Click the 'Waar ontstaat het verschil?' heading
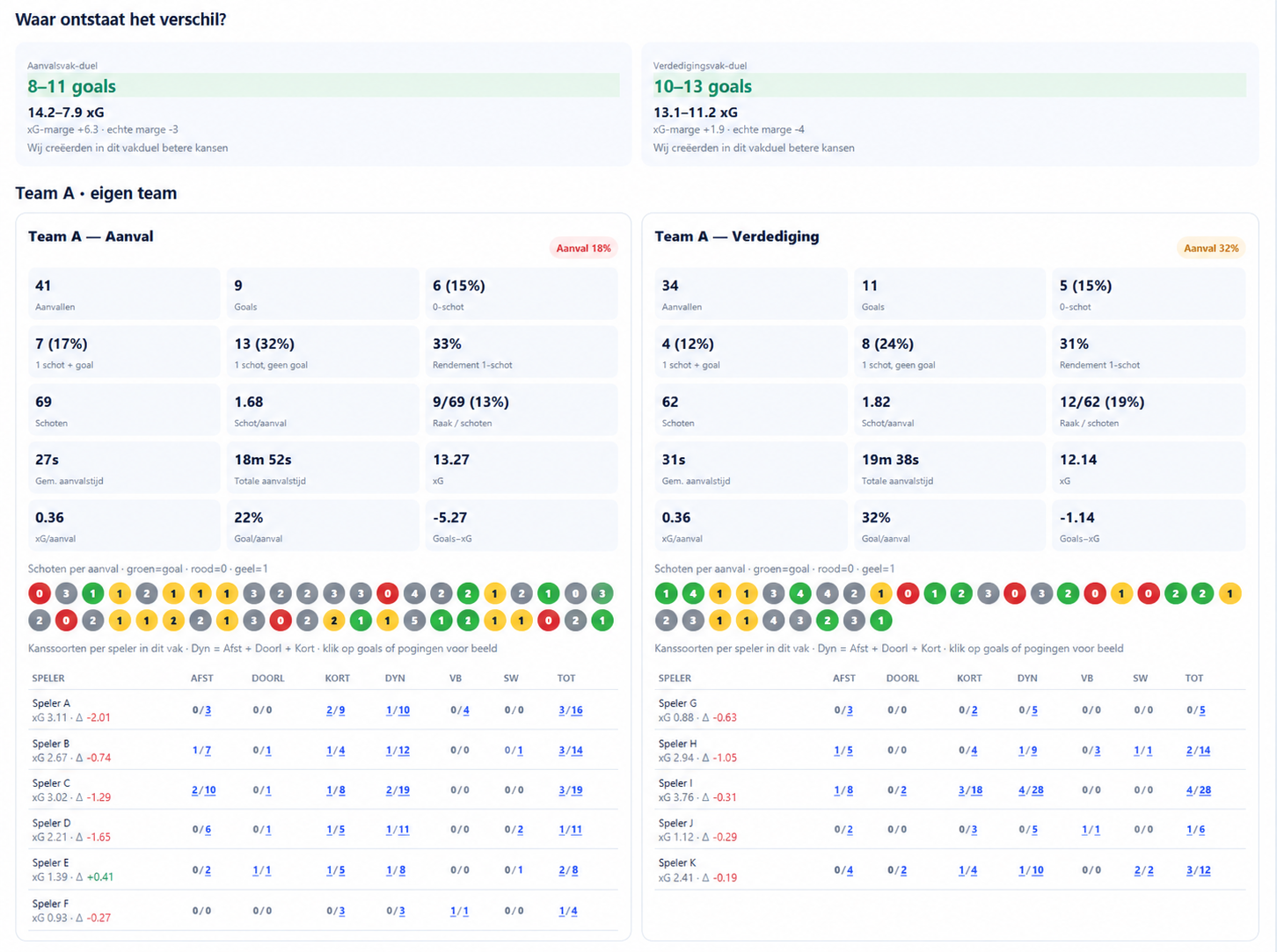This screenshot has width=1277, height=952. (x=120, y=19)
